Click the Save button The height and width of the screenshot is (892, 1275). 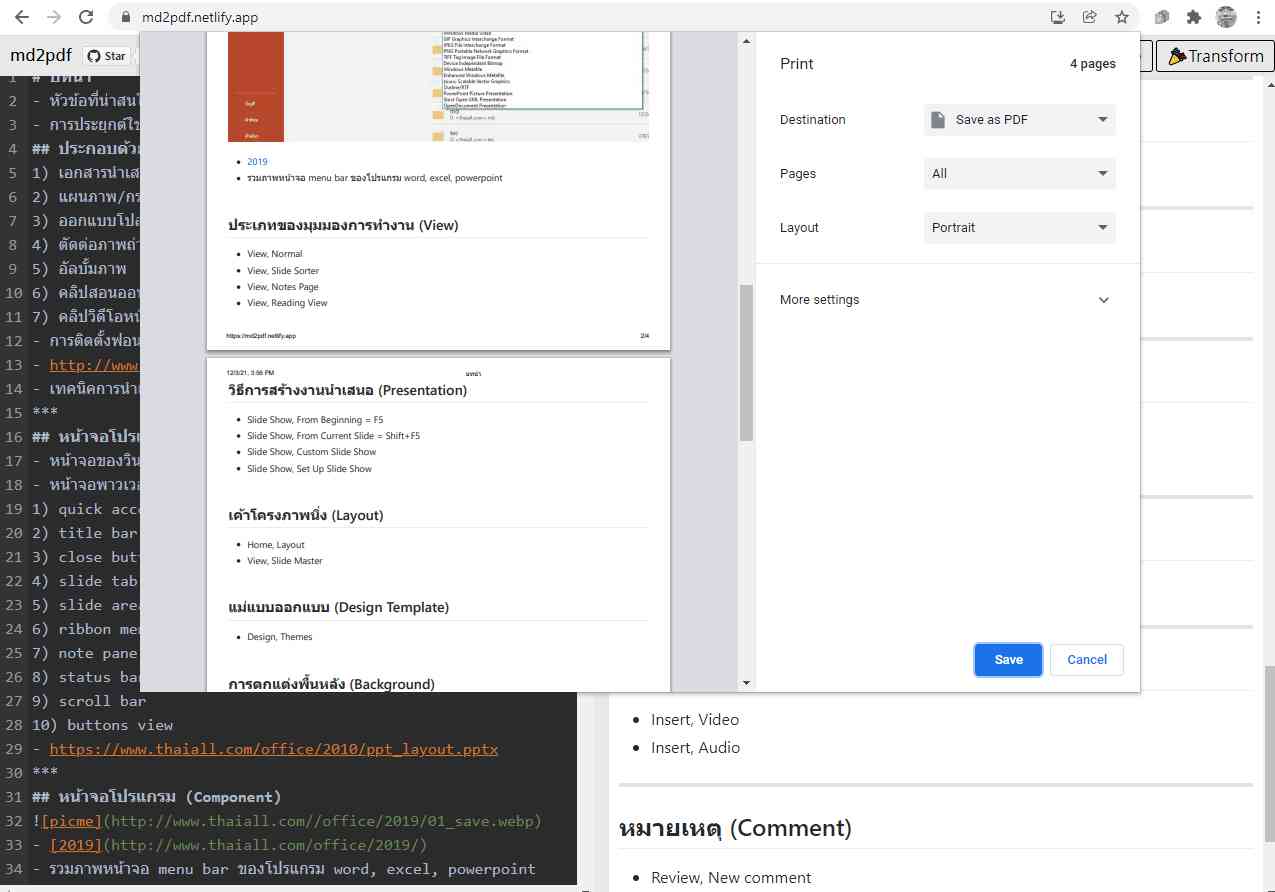coord(1008,660)
